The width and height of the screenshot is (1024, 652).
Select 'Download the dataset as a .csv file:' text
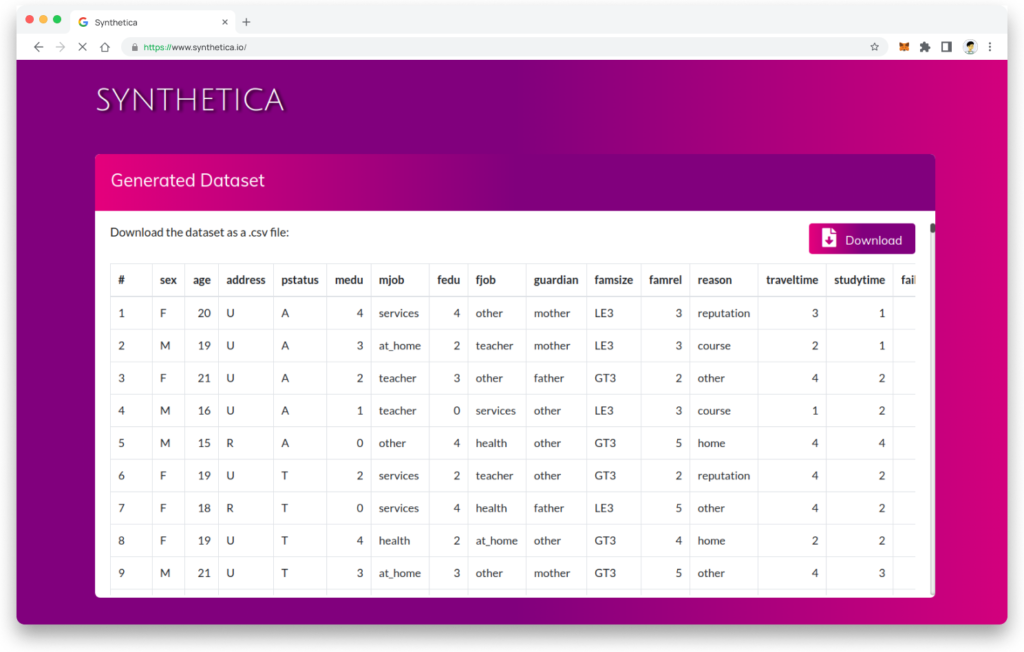point(199,233)
